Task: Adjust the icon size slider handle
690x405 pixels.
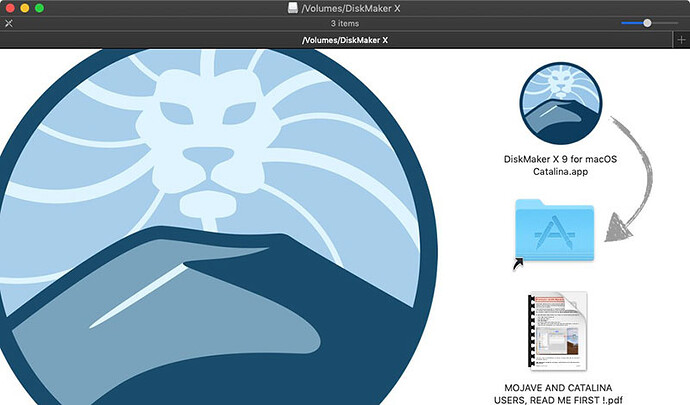Action: pyautogui.click(x=647, y=22)
